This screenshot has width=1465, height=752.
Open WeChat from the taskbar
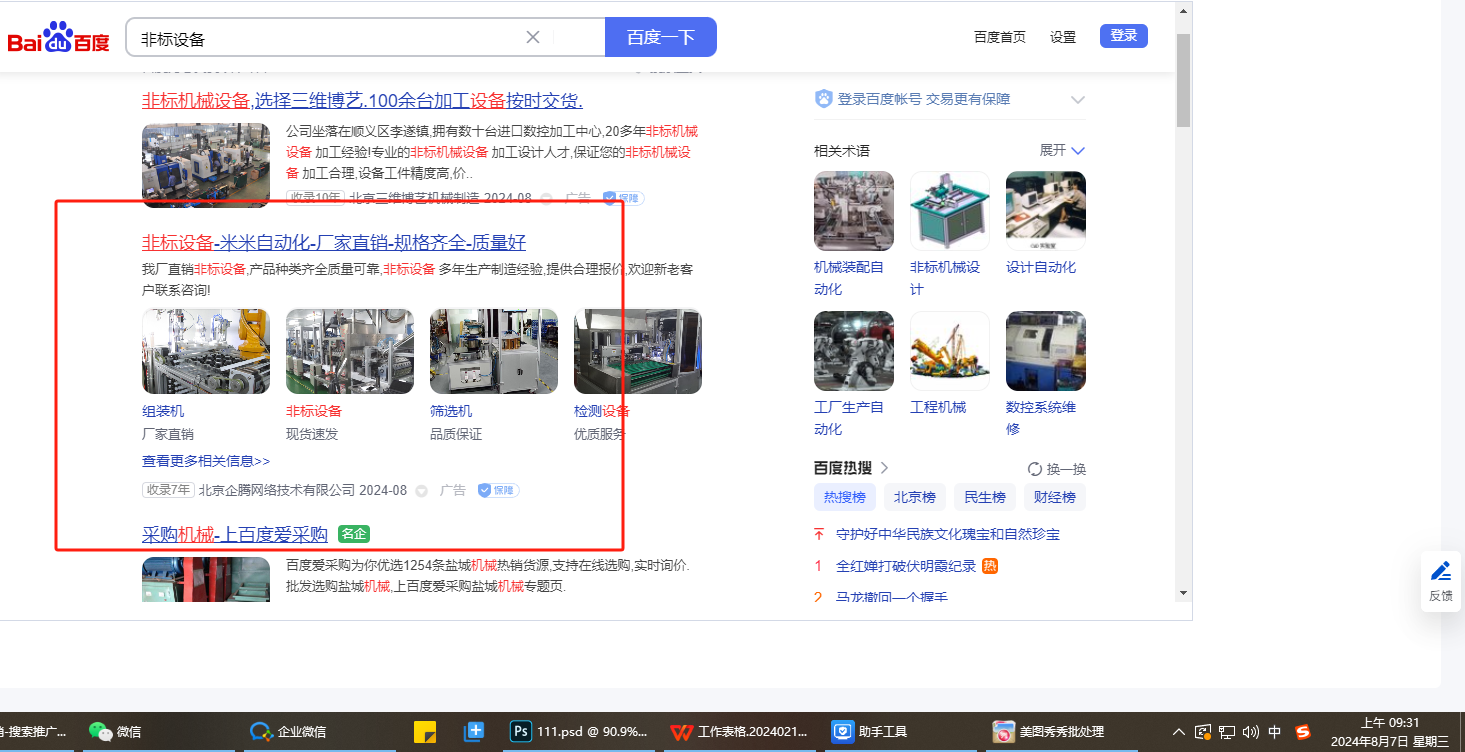(x=115, y=731)
